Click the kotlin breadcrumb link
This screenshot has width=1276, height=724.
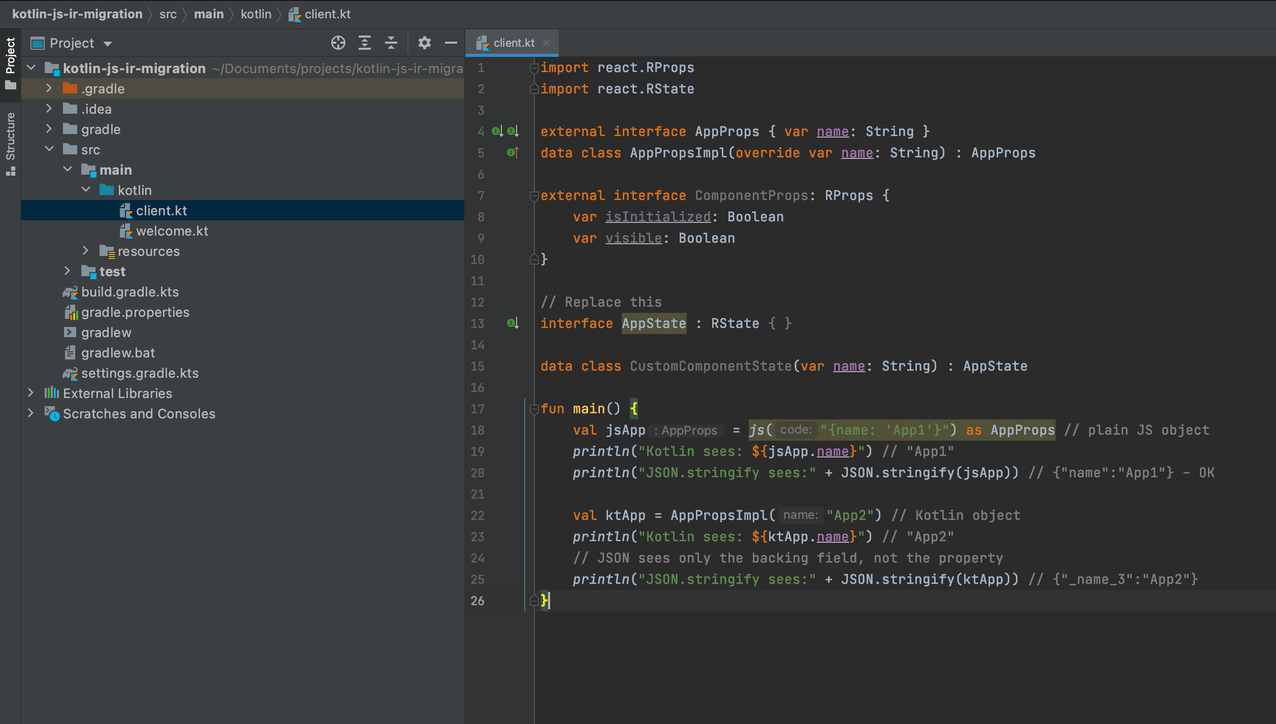click(x=256, y=14)
